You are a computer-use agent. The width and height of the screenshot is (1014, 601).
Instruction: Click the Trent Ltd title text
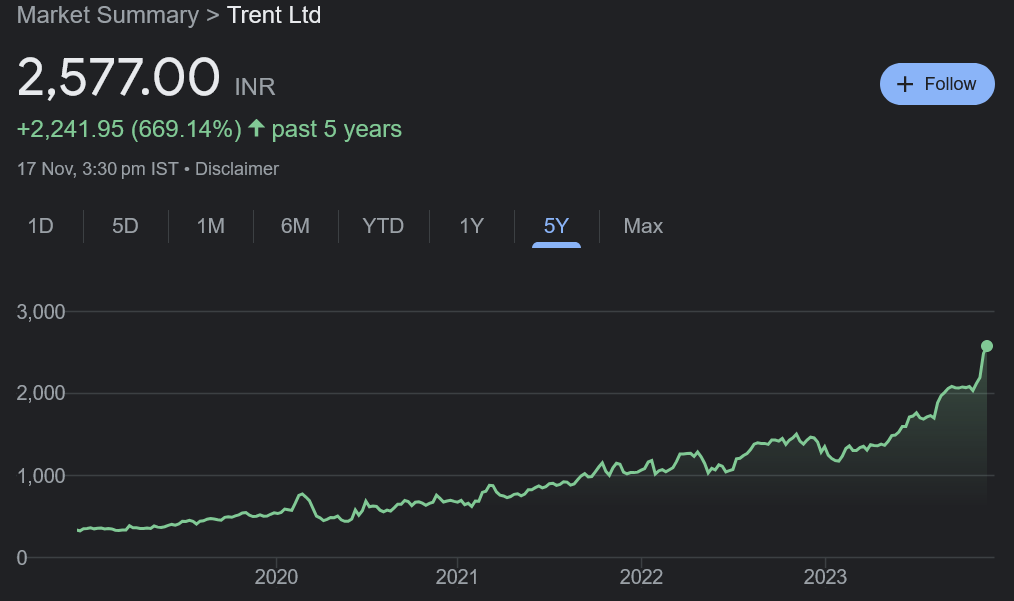coord(274,16)
